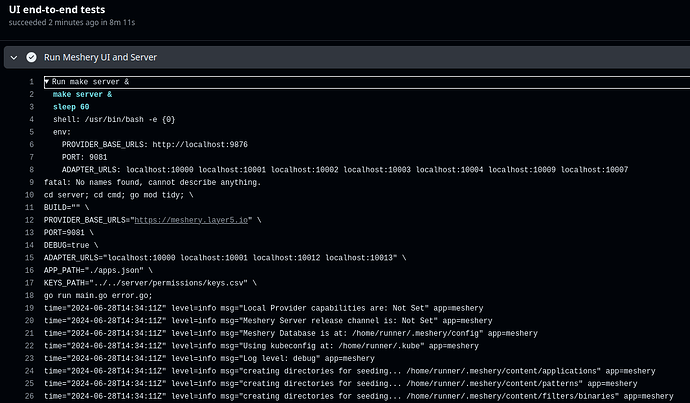Click line number 18 go run command
The image size is (690, 403).
29,296
